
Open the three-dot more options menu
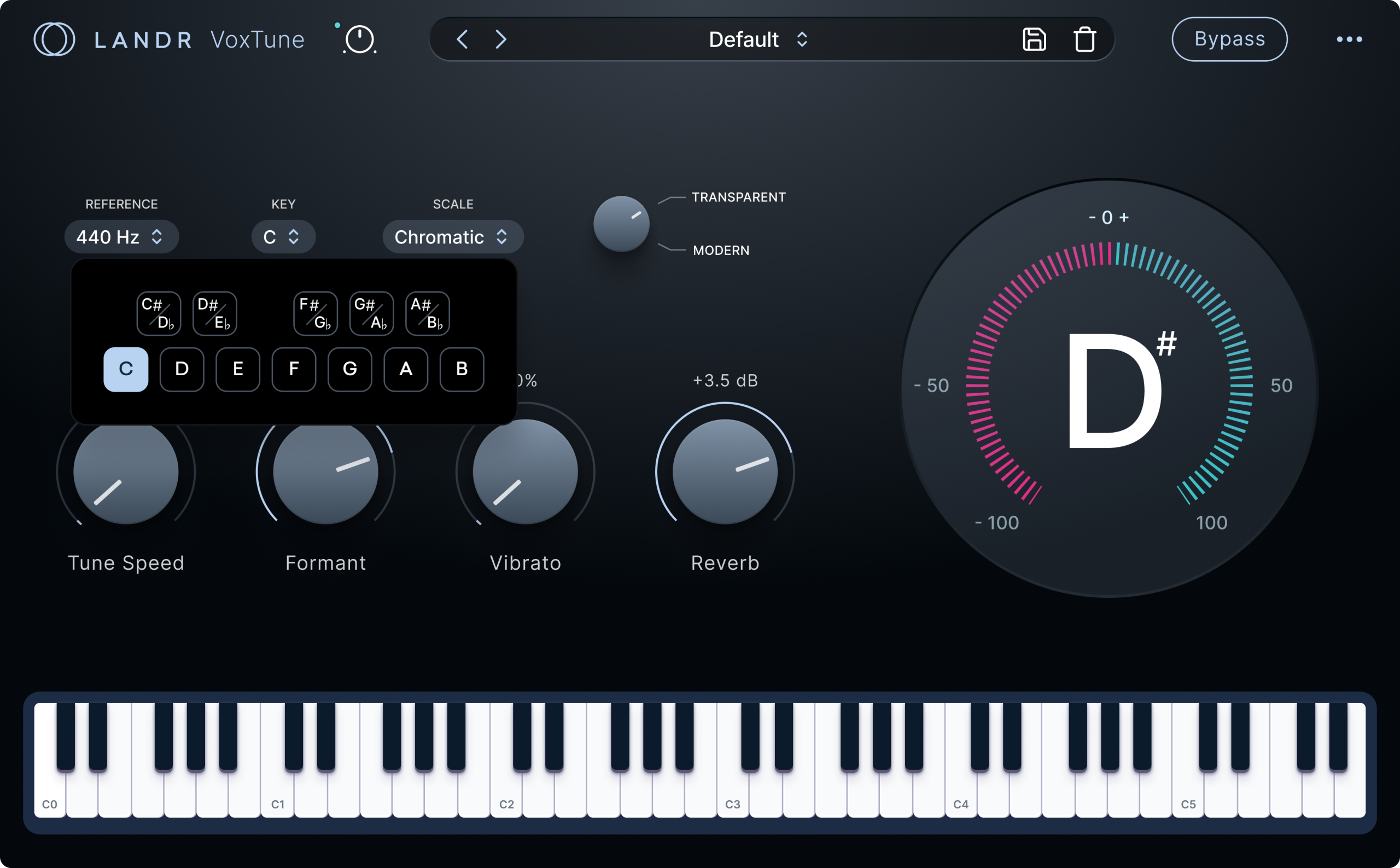coord(1349,39)
